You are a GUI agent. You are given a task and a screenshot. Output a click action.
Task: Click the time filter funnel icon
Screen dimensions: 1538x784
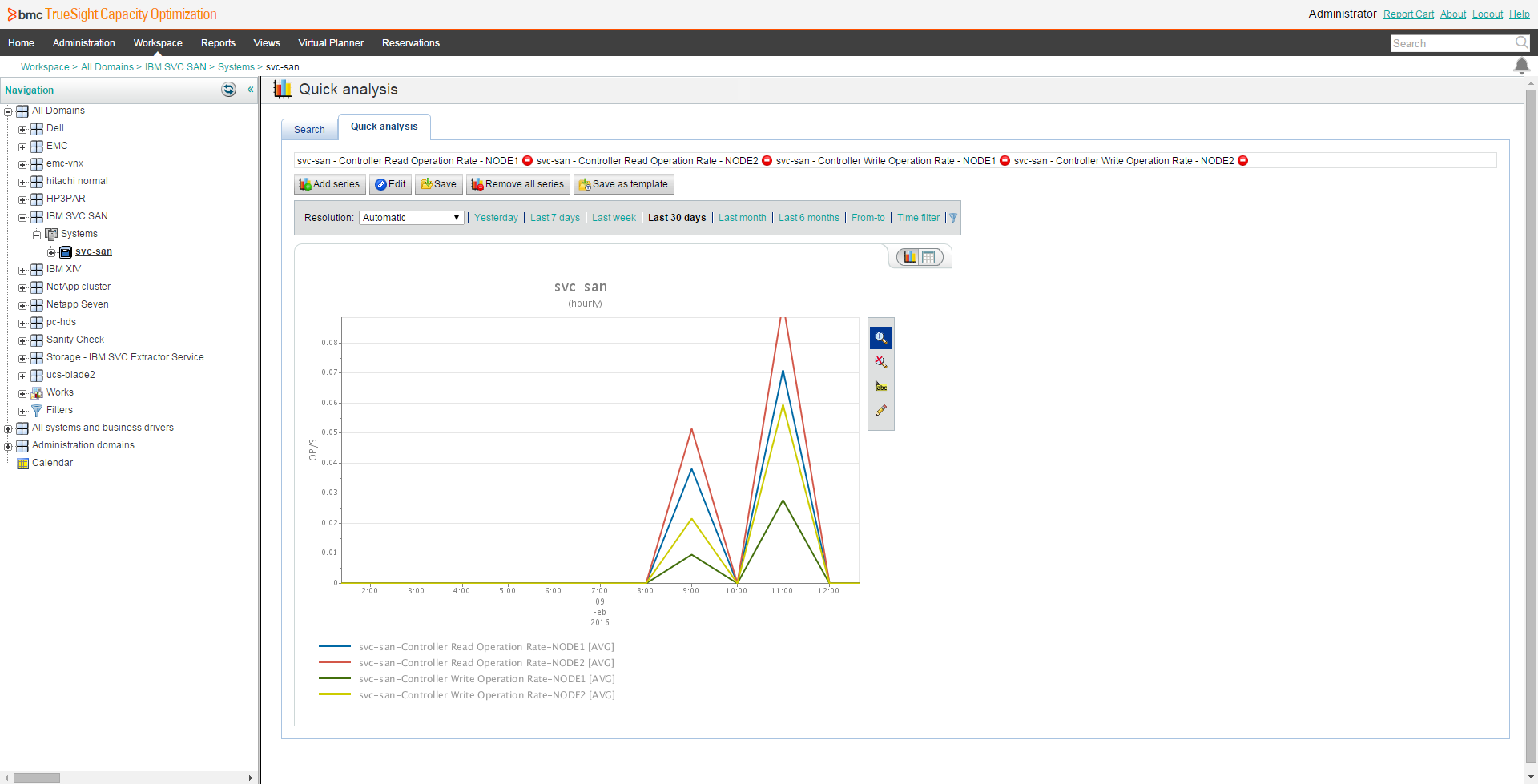point(953,218)
